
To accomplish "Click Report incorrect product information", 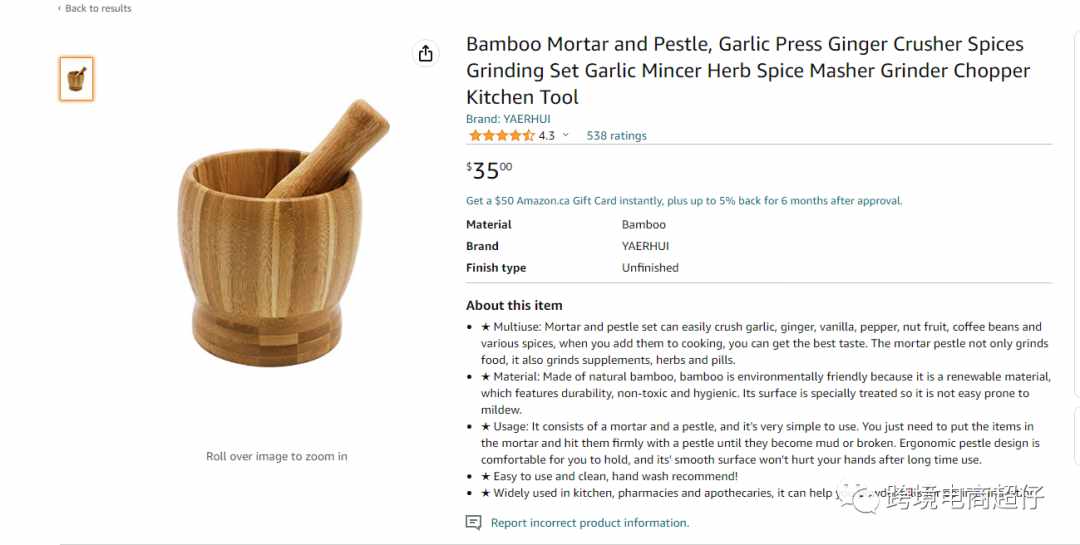I will [590, 522].
